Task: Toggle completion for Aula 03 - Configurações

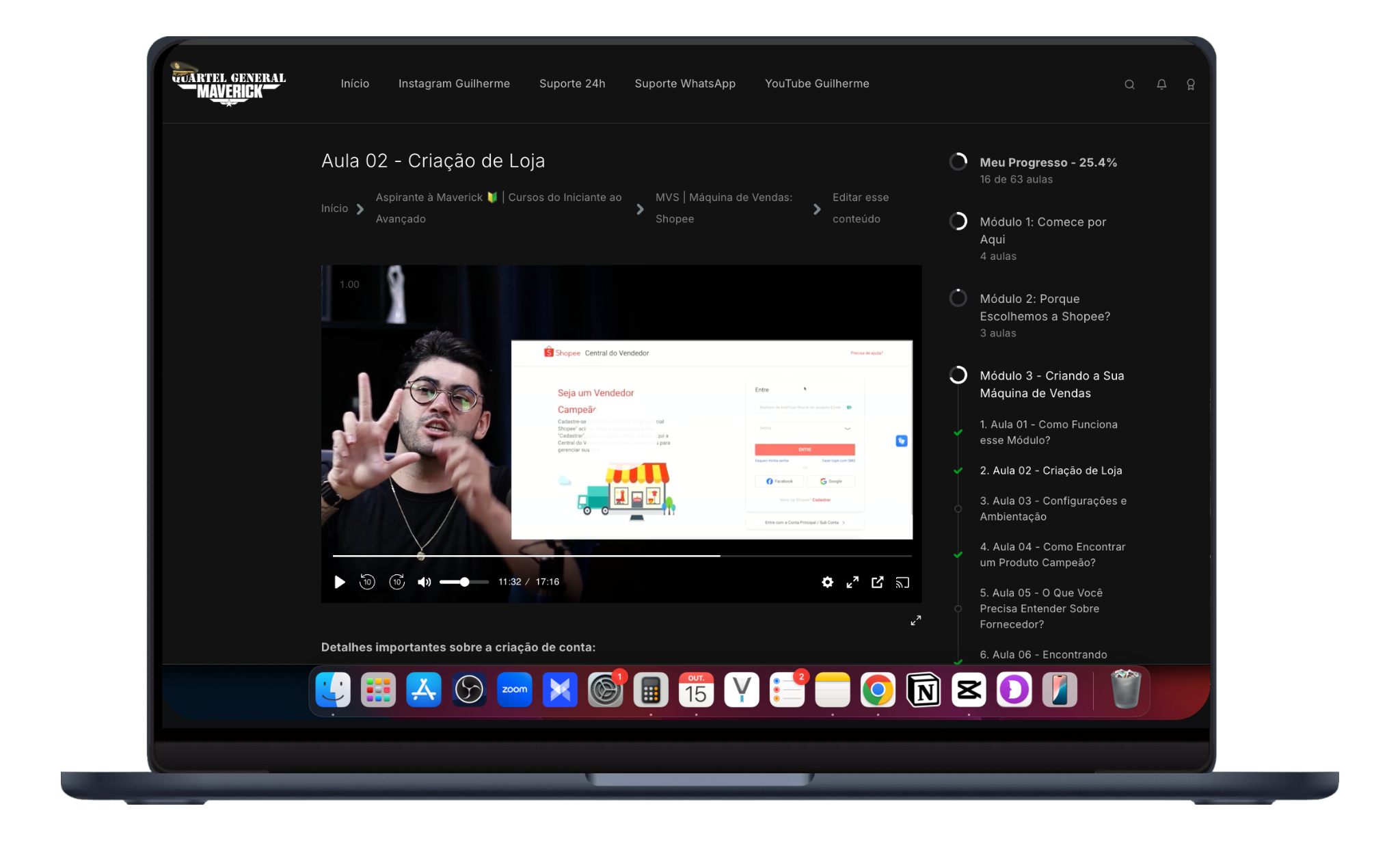Action: point(958,509)
